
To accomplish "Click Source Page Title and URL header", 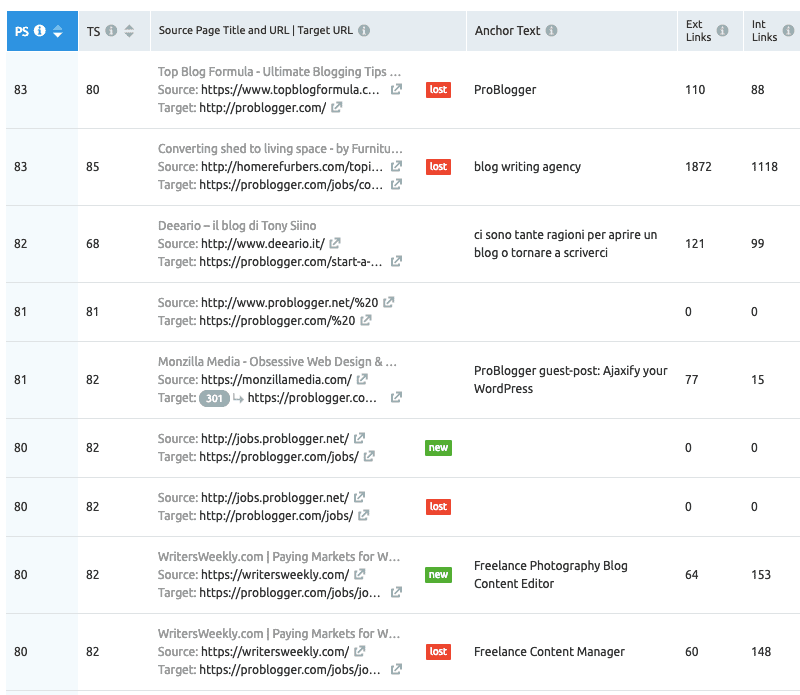I will [256, 31].
